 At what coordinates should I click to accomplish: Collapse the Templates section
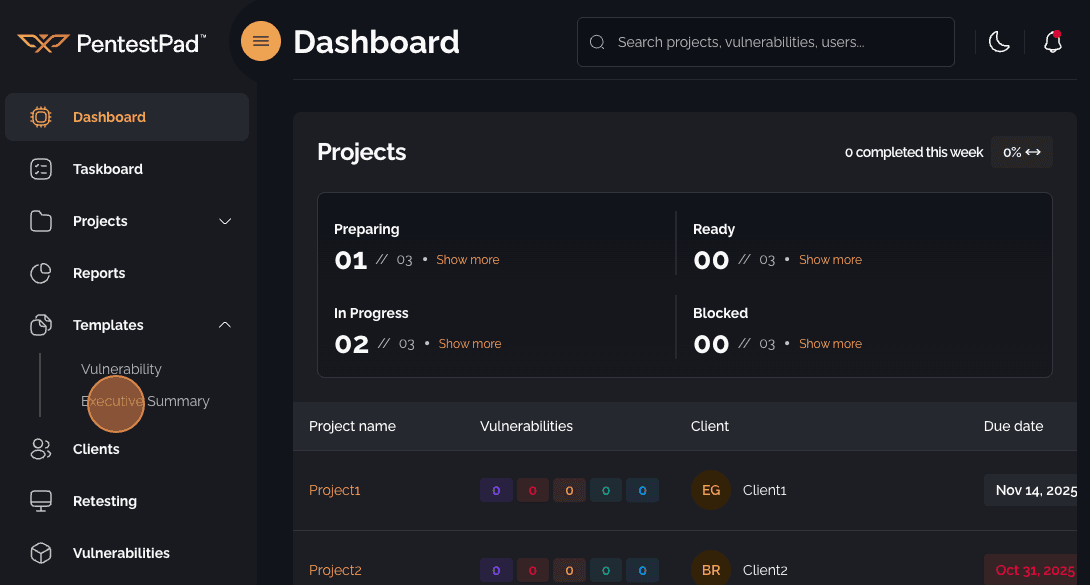coord(225,325)
